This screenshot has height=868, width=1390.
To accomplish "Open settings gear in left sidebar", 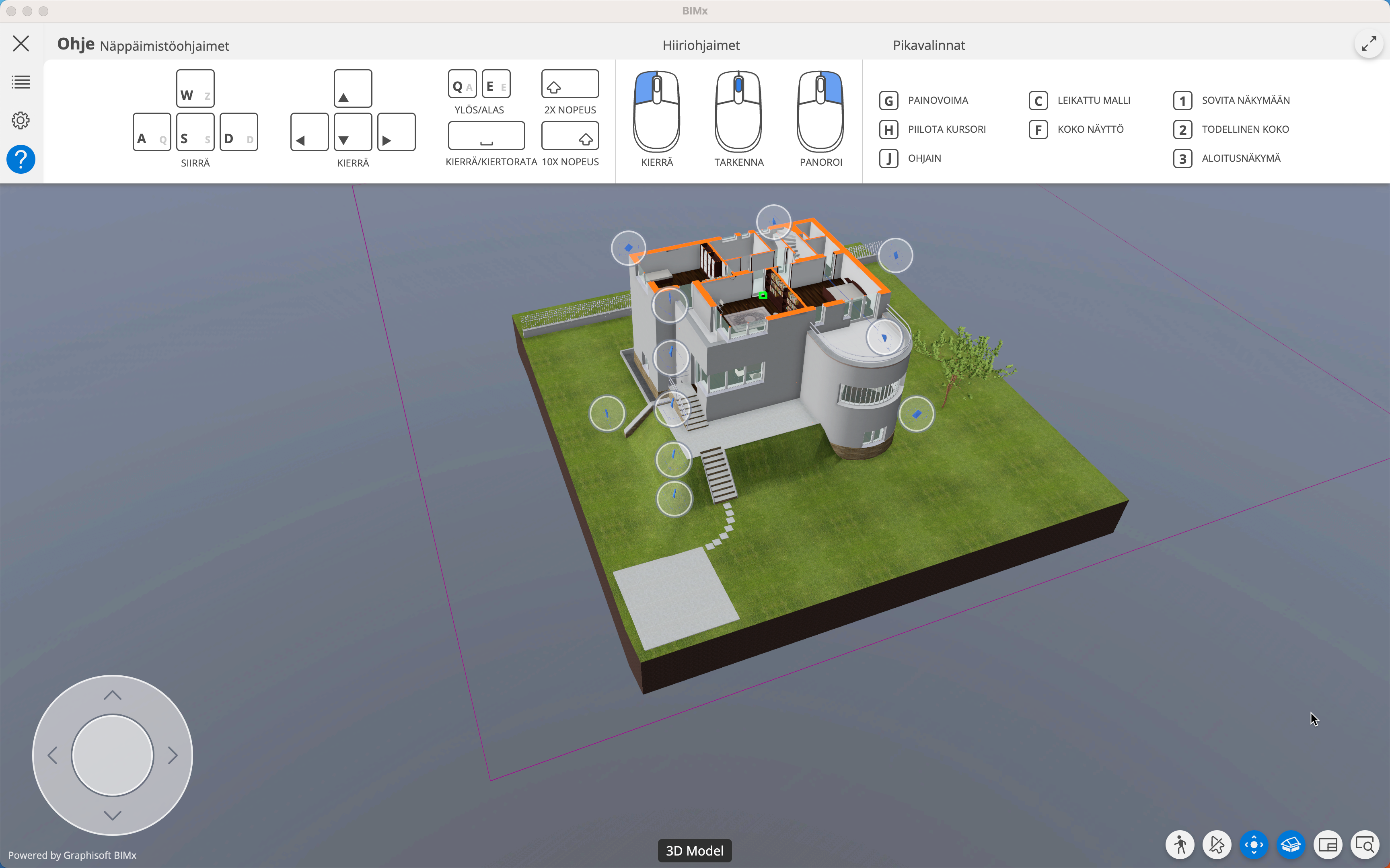I will (x=21, y=121).
